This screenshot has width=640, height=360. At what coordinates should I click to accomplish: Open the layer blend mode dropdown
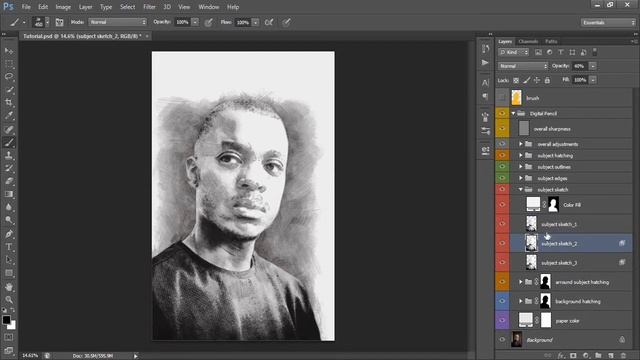coord(523,66)
